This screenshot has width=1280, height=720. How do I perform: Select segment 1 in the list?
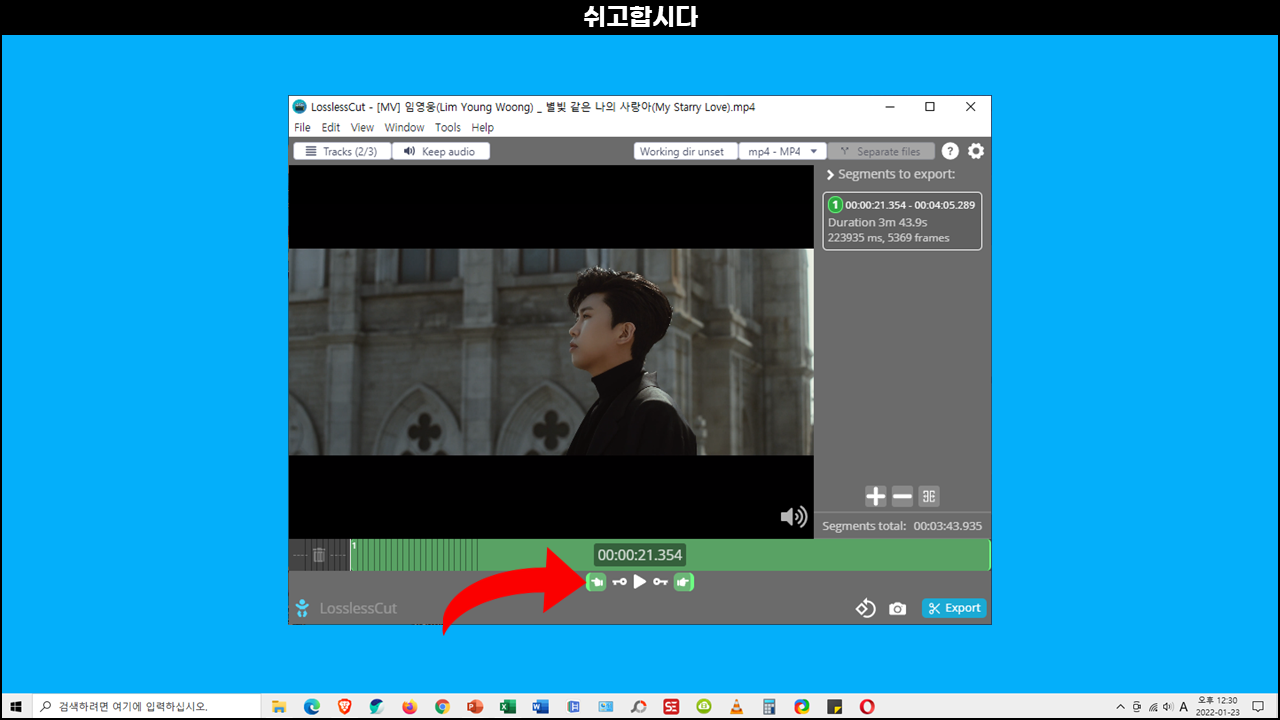[x=902, y=221]
